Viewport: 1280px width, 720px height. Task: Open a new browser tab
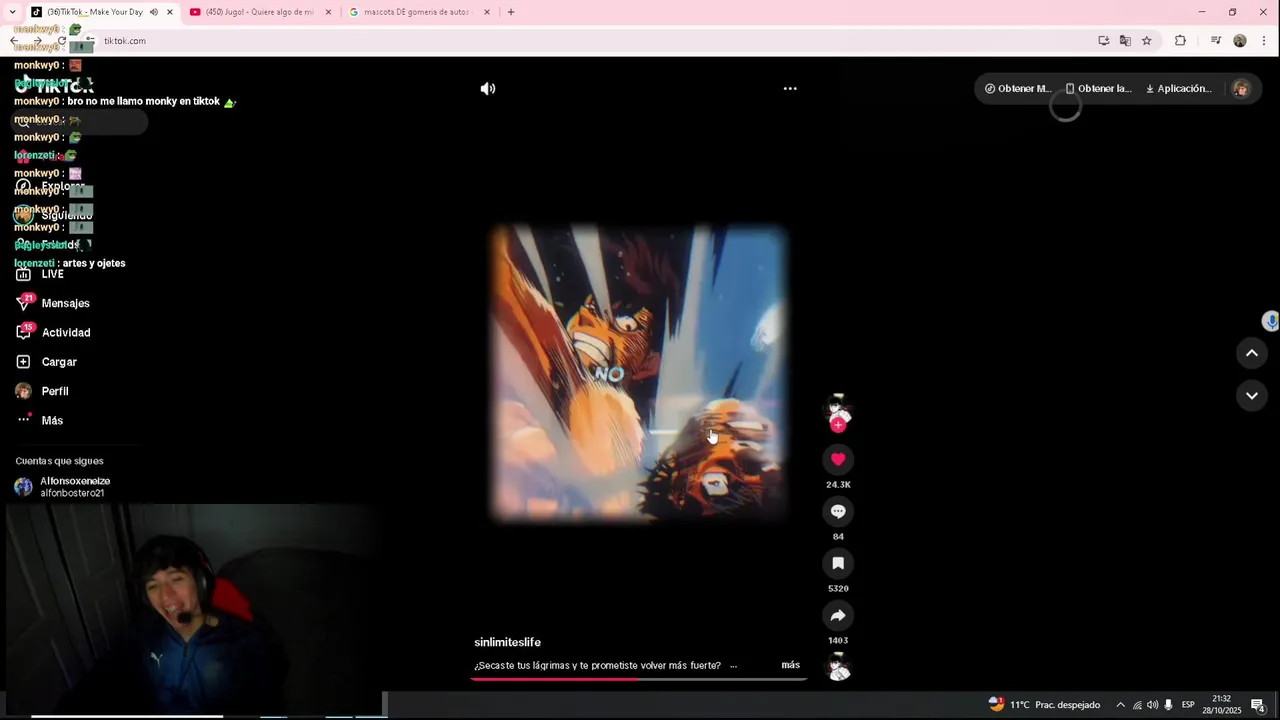[x=511, y=12]
